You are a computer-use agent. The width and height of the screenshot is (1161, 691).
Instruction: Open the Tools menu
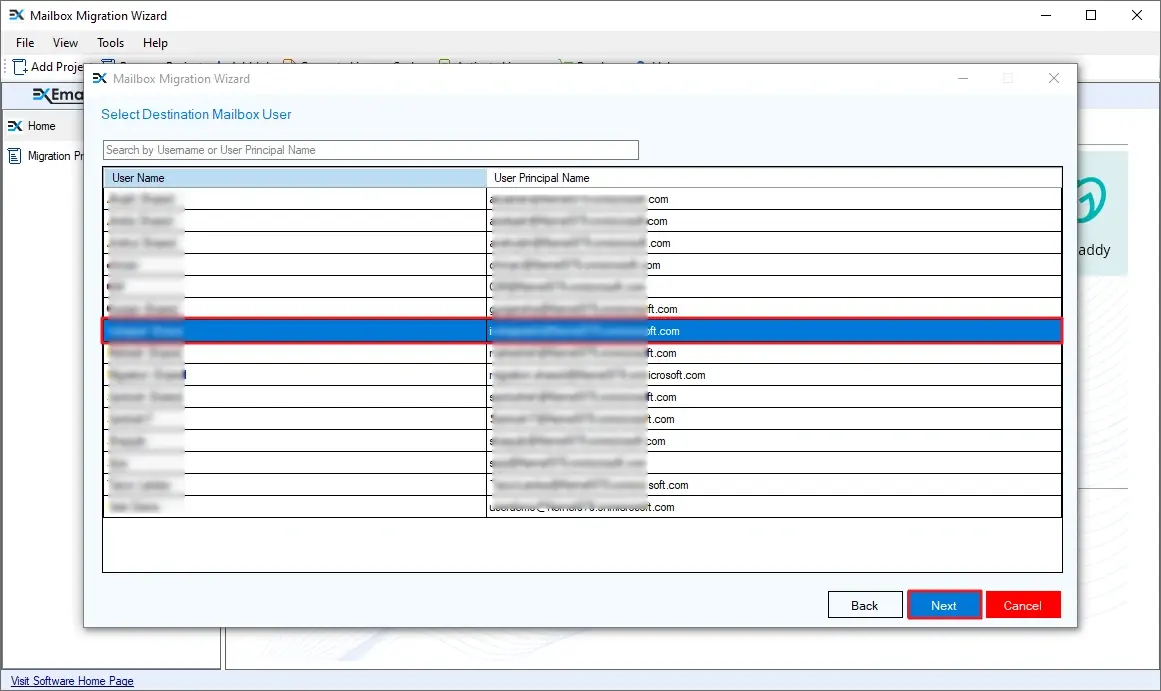[110, 43]
